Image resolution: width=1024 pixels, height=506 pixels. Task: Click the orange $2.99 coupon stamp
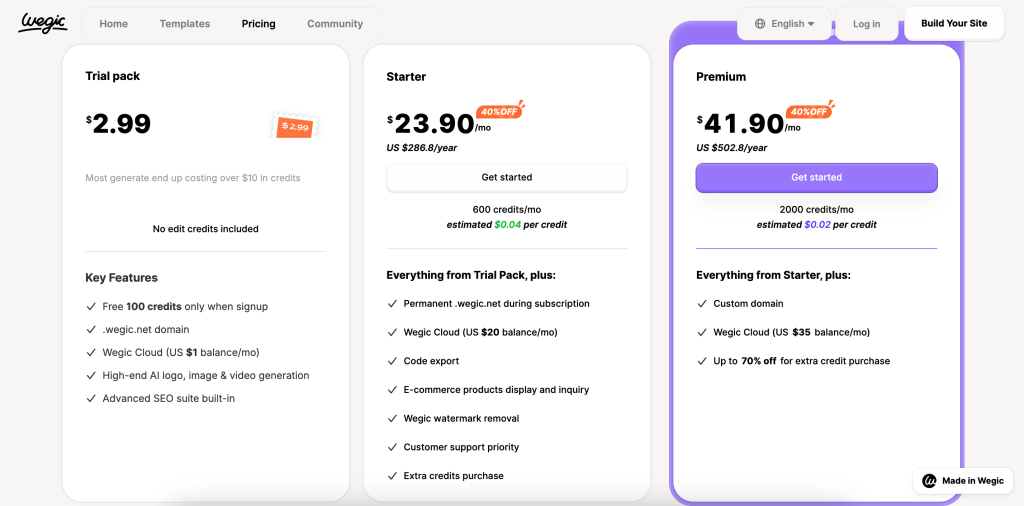point(296,125)
